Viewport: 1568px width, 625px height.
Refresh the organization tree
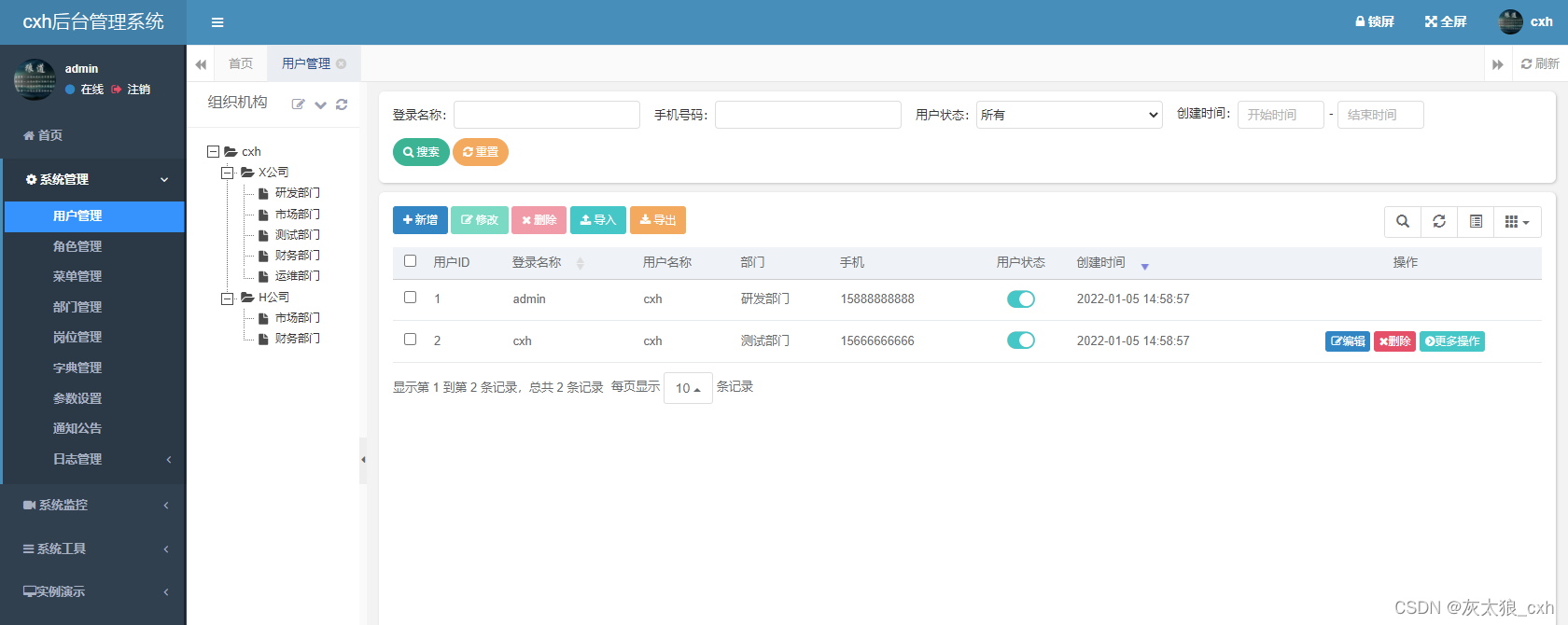point(342,104)
